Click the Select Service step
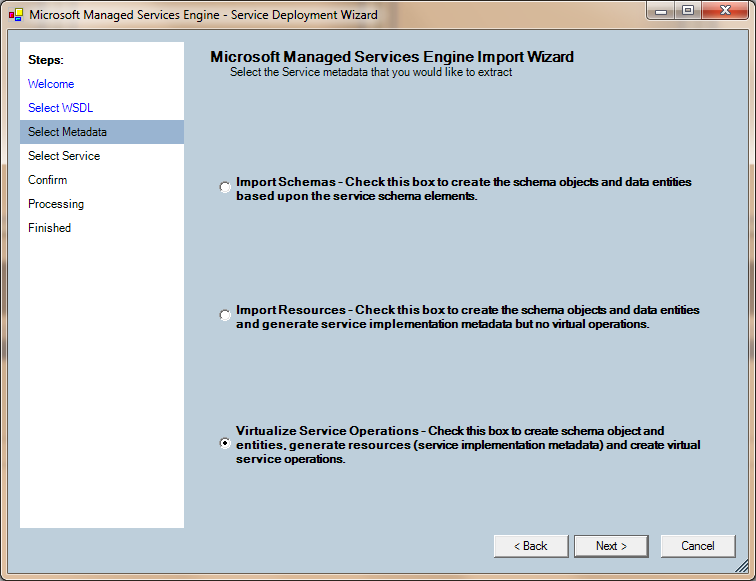Viewport: 756px width, 581px height. pyautogui.click(x=64, y=156)
